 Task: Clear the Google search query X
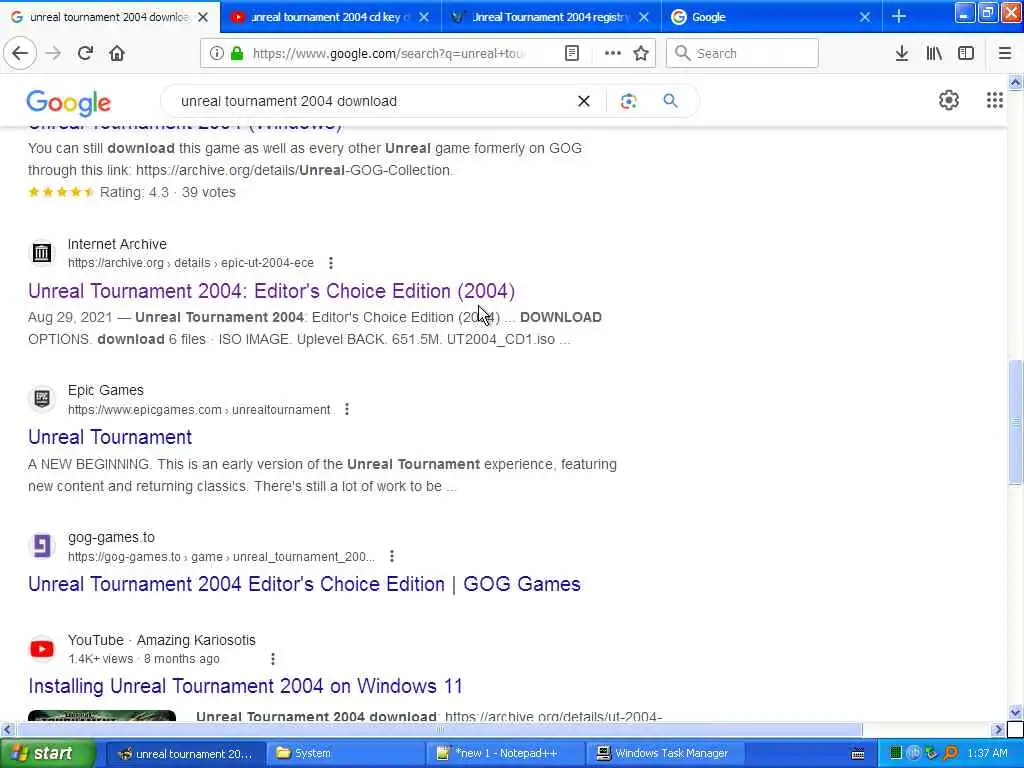[x=584, y=101]
